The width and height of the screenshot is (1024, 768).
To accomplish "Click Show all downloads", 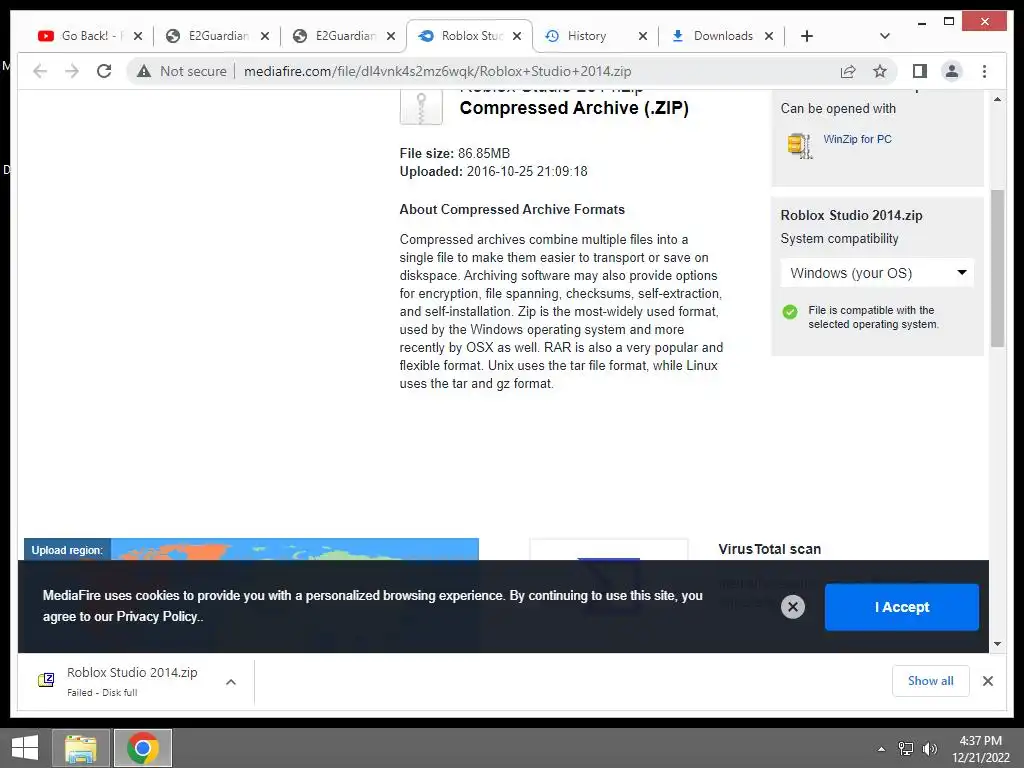I will point(930,681).
